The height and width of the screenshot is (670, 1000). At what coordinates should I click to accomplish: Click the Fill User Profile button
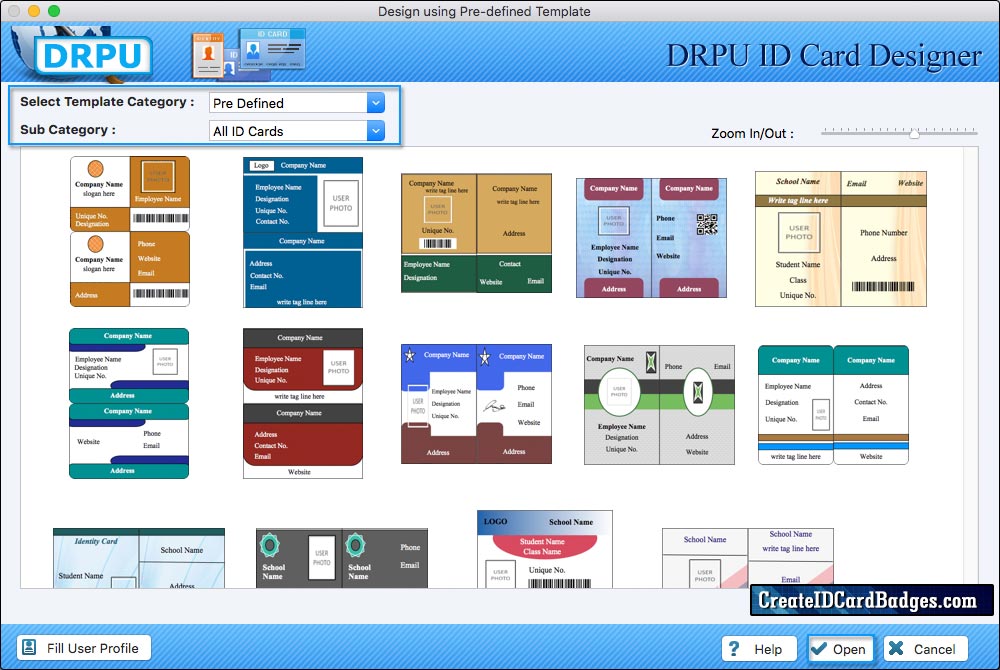click(x=84, y=648)
